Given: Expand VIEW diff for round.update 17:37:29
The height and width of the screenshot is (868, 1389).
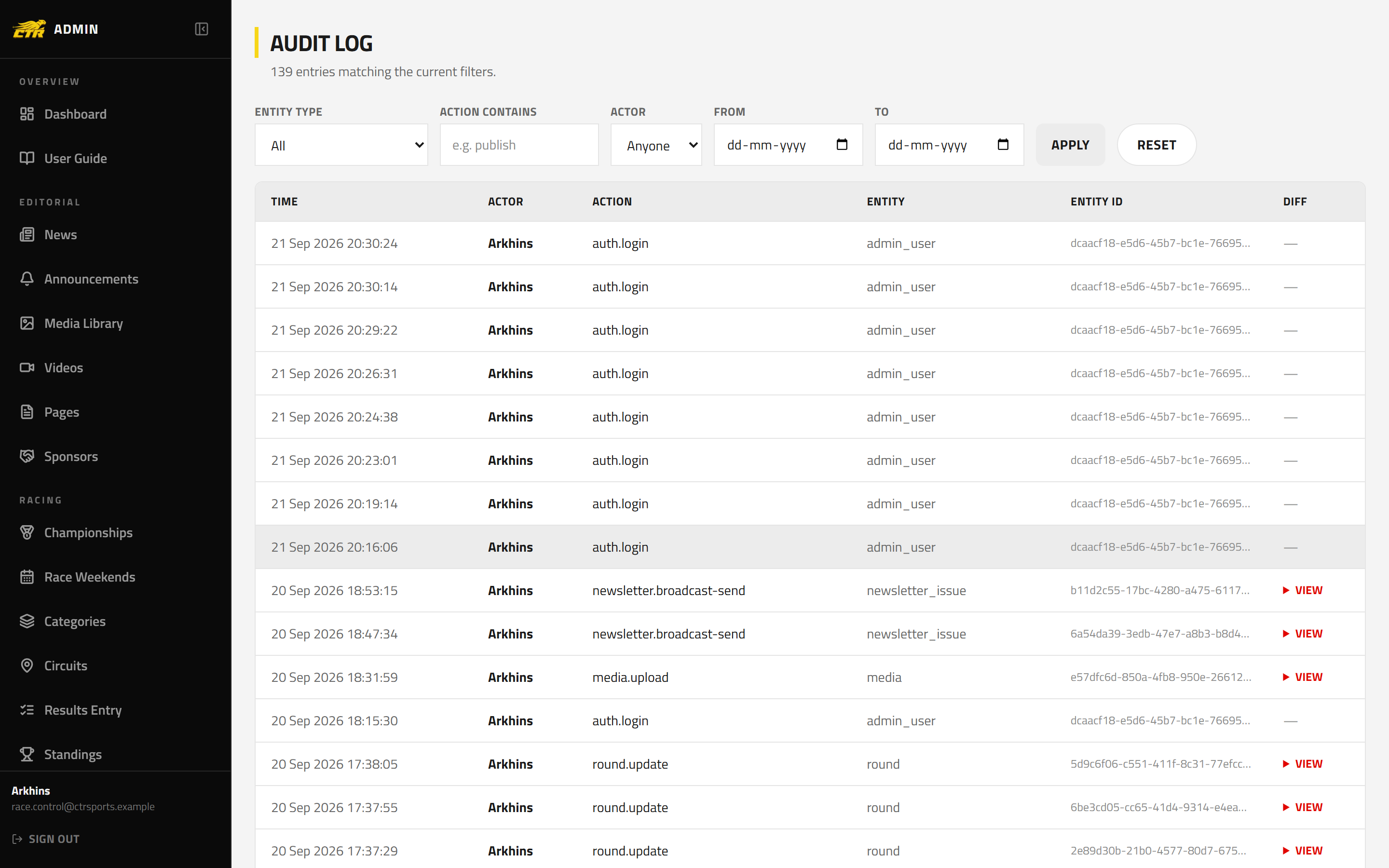Looking at the screenshot, I should [x=1302, y=851].
